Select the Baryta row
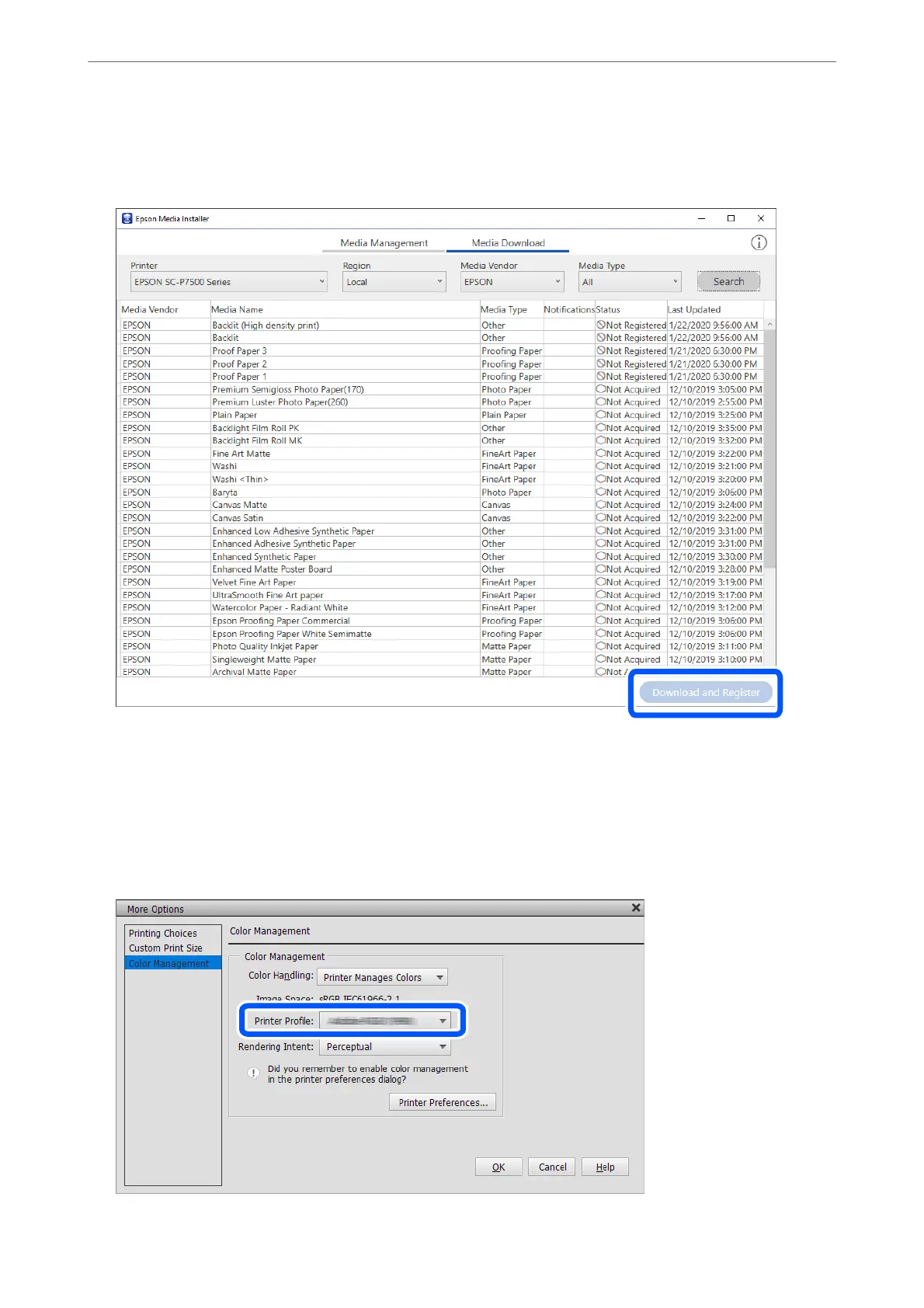This screenshot has width=924, height=1308. point(442,492)
